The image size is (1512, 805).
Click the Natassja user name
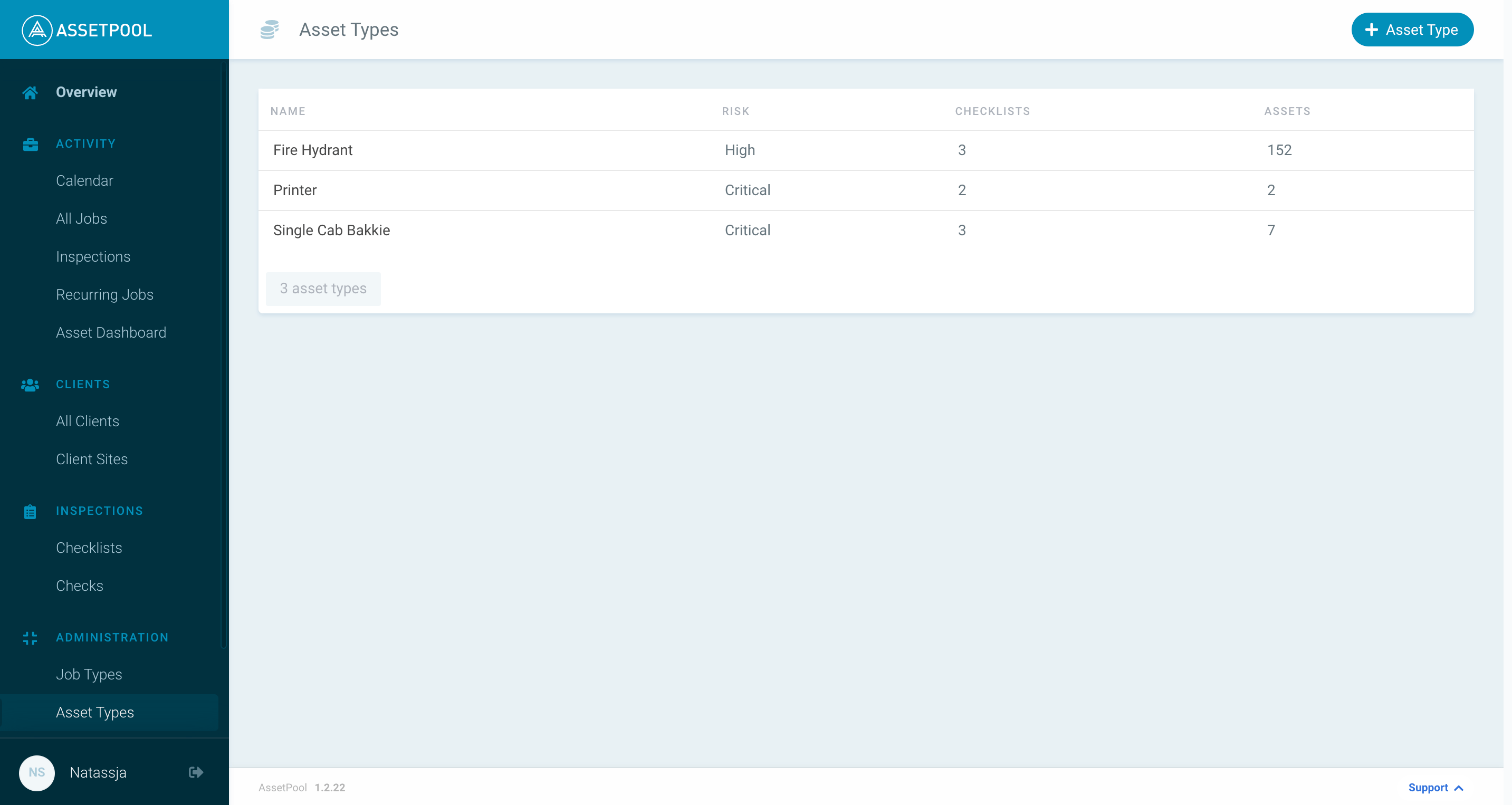coord(98,773)
